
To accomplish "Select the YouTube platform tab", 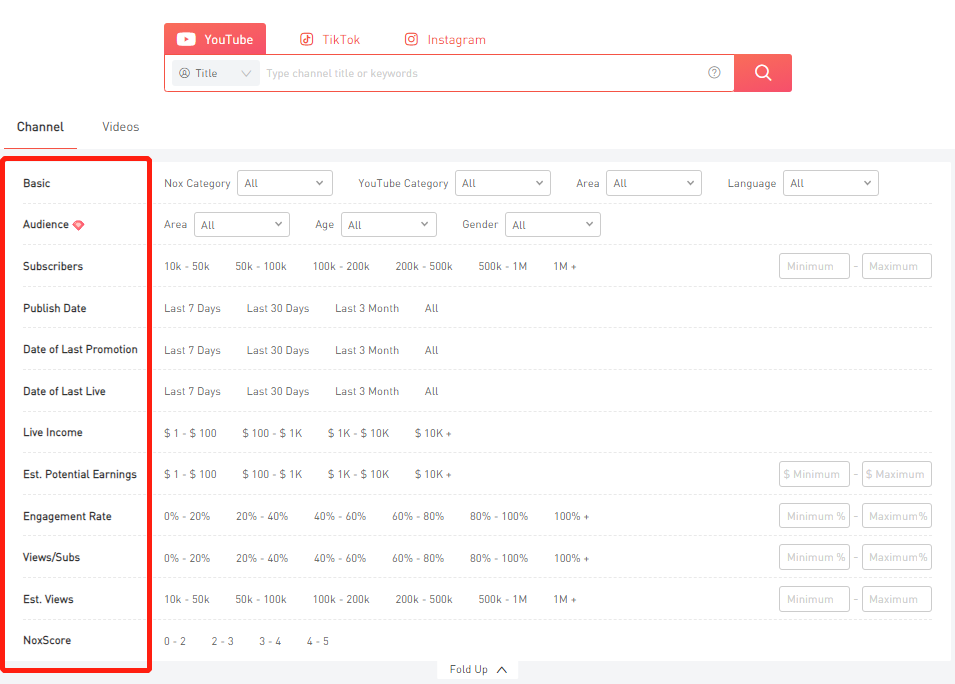I will pos(215,40).
